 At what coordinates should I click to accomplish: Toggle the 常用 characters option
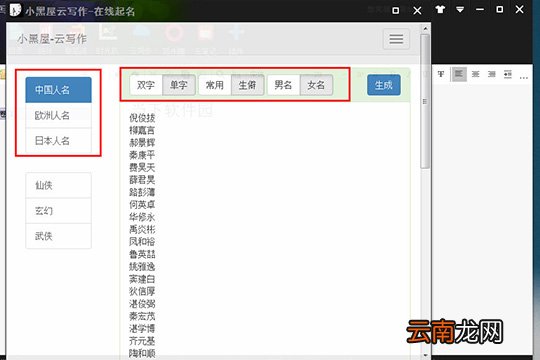coord(215,85)
